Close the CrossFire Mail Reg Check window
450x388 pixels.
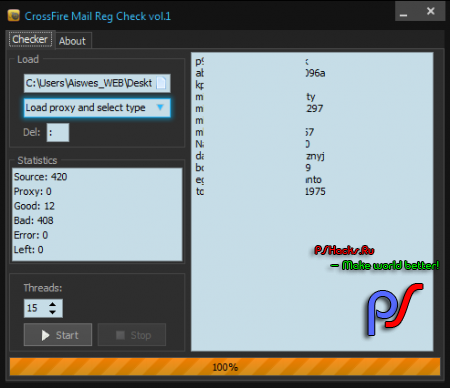point(430,11)
